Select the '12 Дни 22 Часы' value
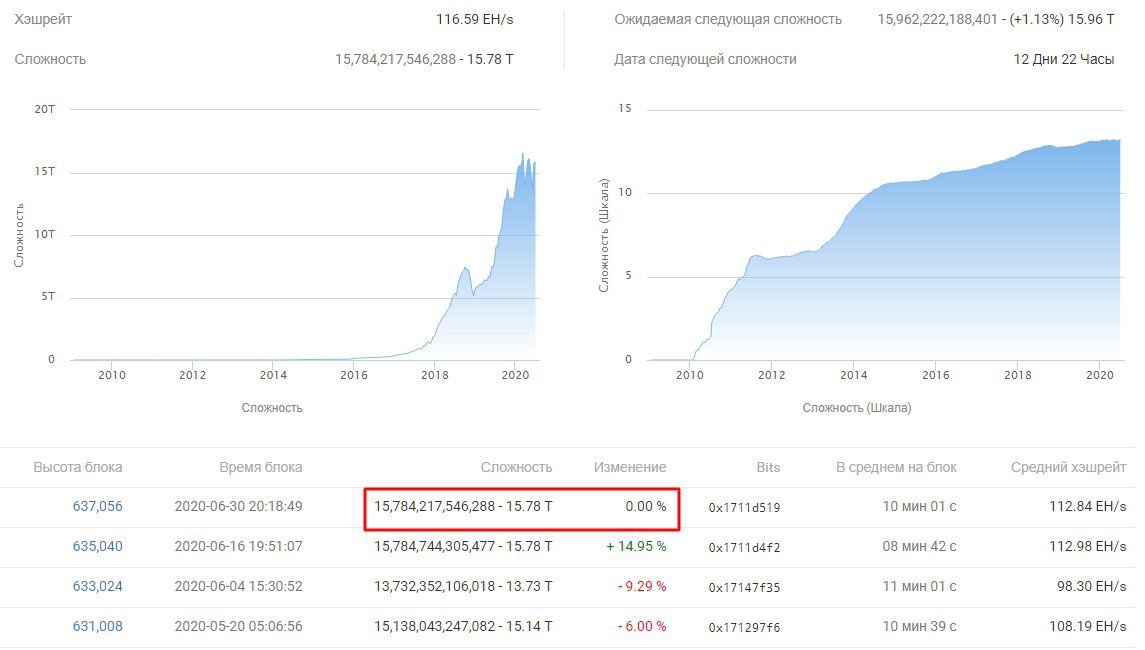Image resolution: width=1145 pixels, height=650 pixels. point(1064,59)
